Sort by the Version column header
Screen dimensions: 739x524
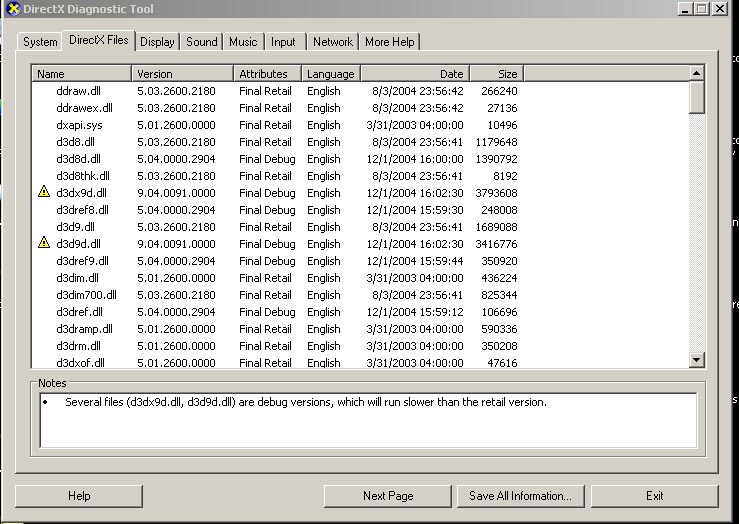pyautogui.click(x=182, y=74)
